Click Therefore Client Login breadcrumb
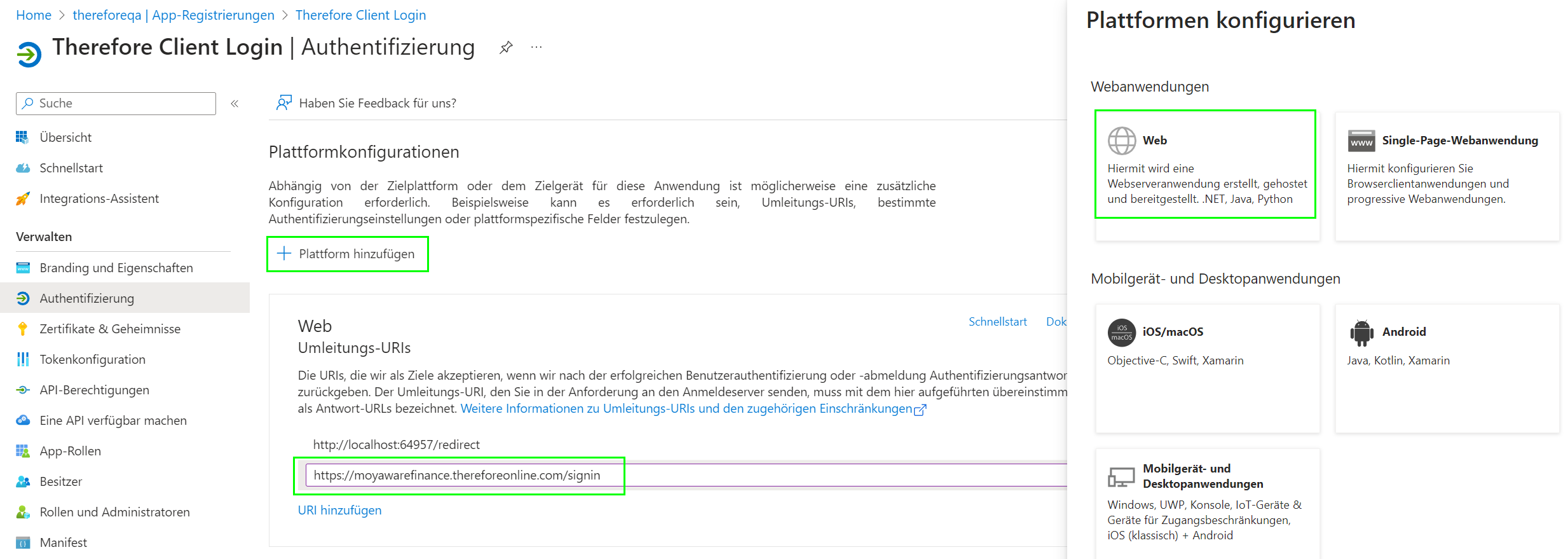Screen dimensions: 1568x559 click(360, 15)
